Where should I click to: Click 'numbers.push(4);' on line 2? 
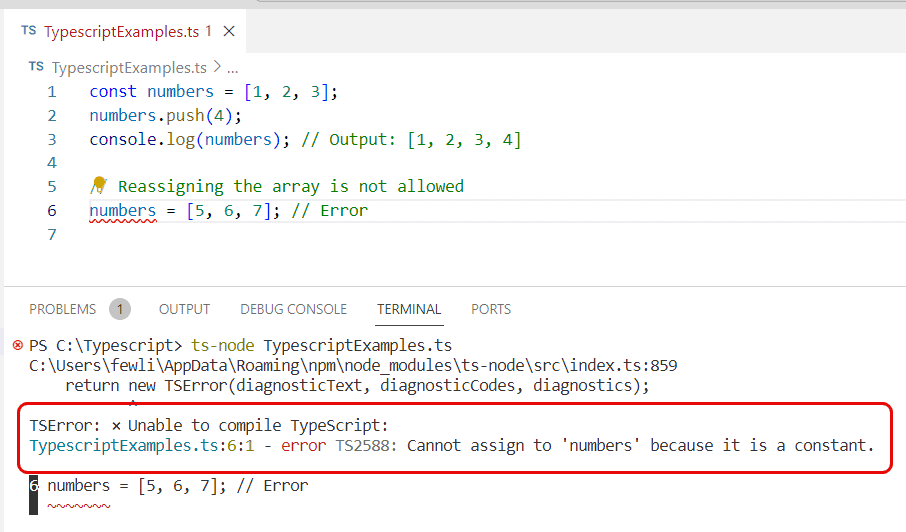point(165,116)
